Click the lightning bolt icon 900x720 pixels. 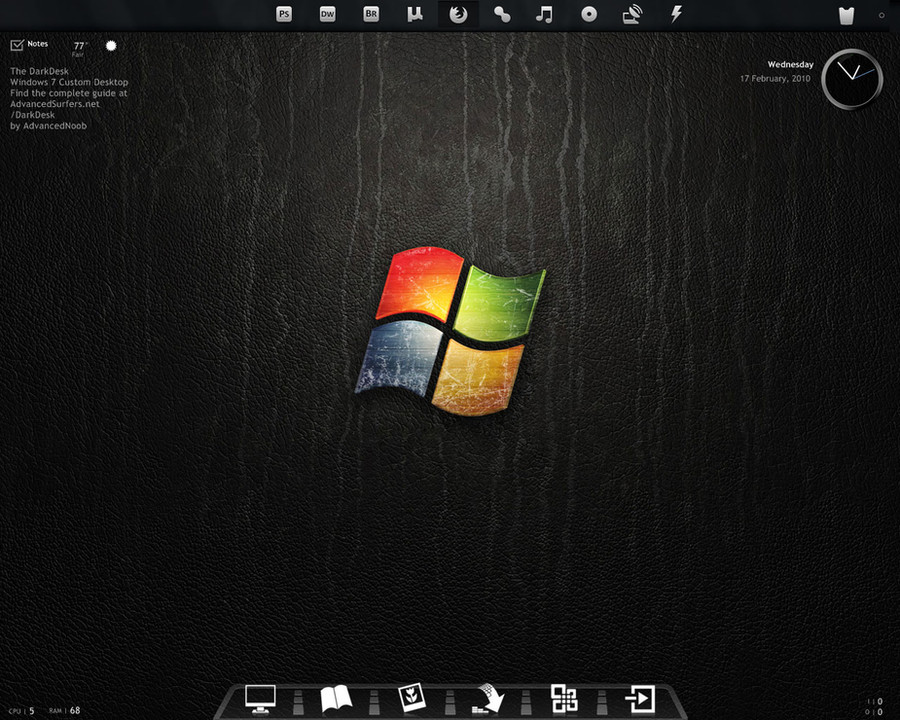[x=677, y=14]
